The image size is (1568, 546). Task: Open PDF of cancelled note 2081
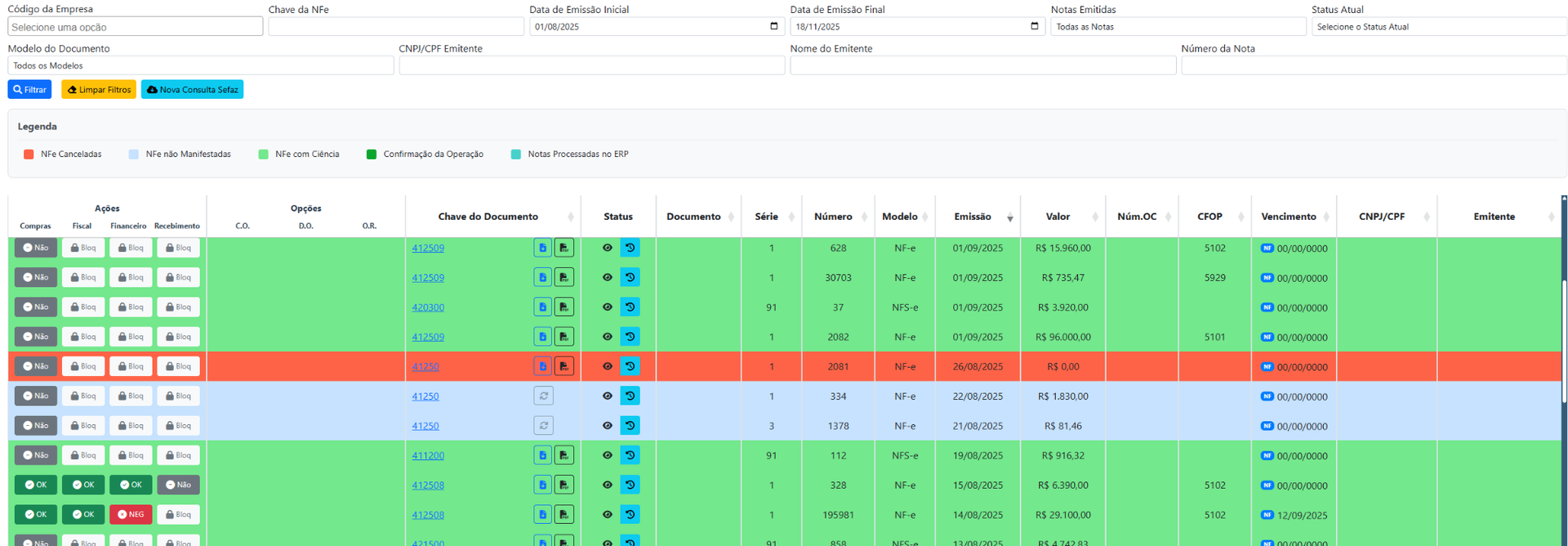point(563,366)
